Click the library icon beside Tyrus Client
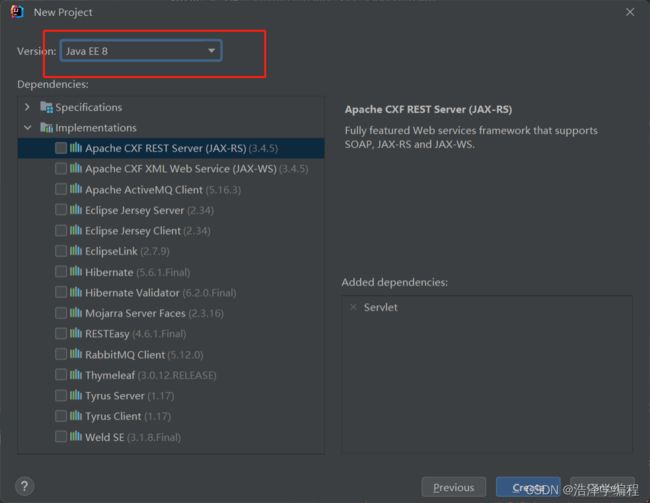The image size is (650, 503). 76,416
